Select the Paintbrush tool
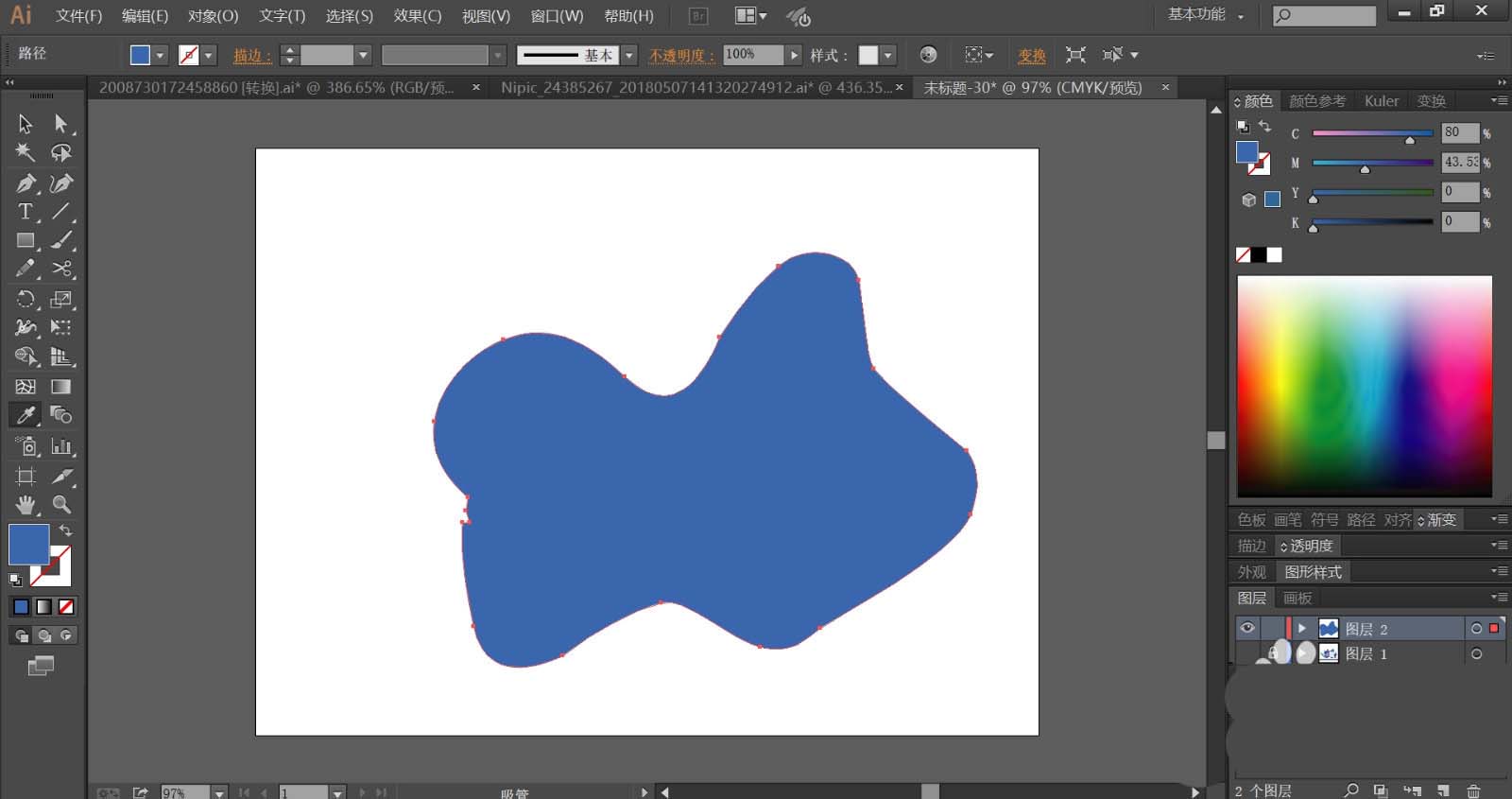 [61, 240]
